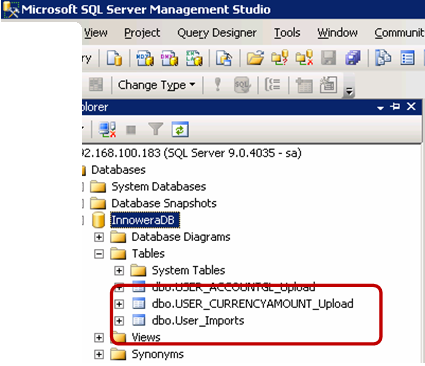The height and width of the screenshot is (366, 425).
Task: Select the Databases folder
Action: tap(118, 170)
